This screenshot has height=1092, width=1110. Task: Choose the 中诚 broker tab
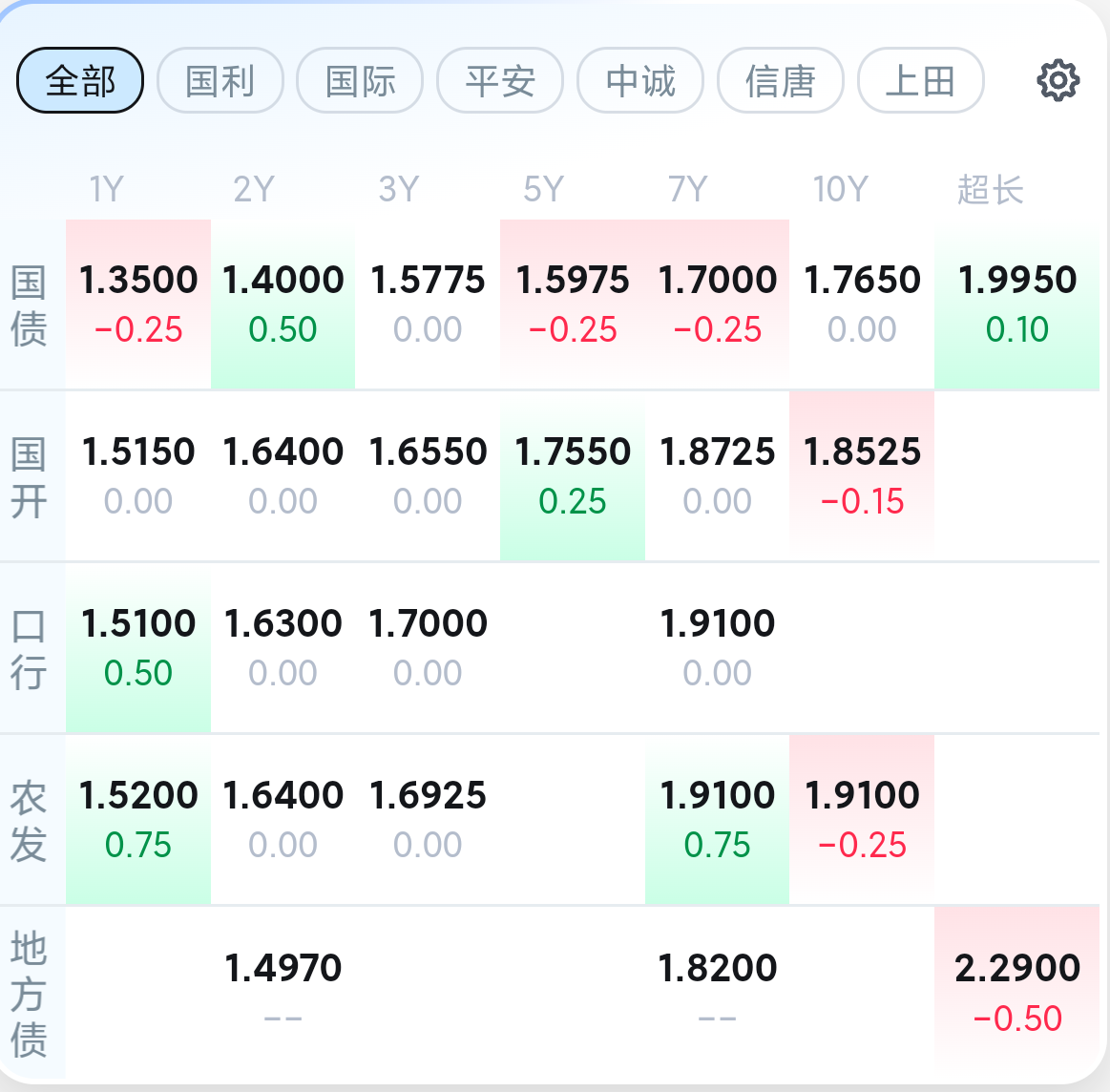(640, 81)
